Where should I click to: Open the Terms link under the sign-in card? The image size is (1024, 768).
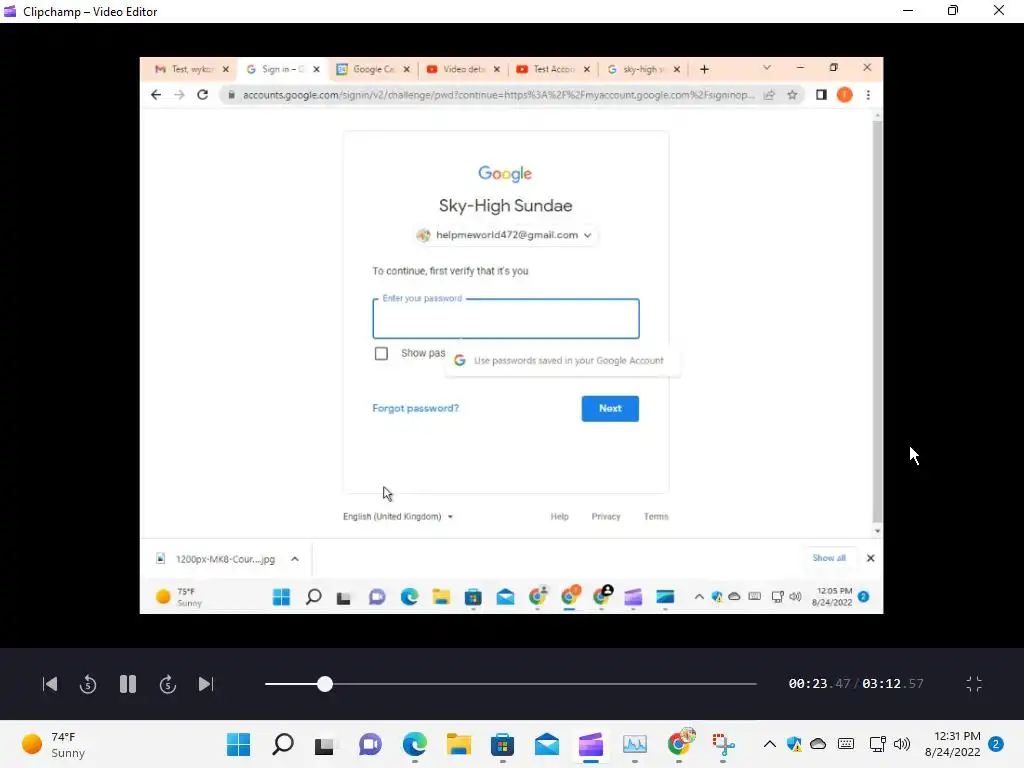pos(656,517)
